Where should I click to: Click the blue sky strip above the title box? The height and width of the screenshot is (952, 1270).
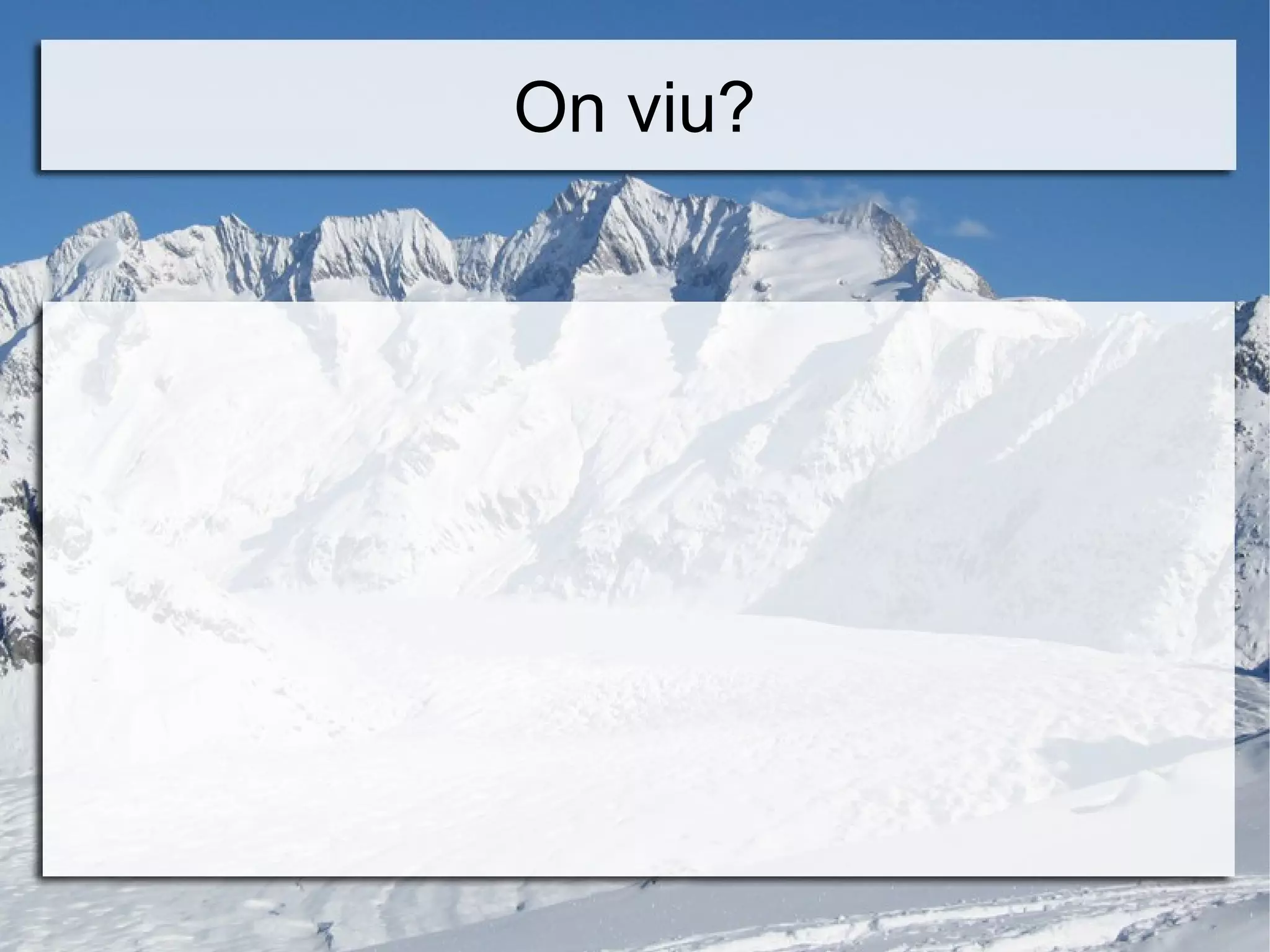[x=635, y=19]
